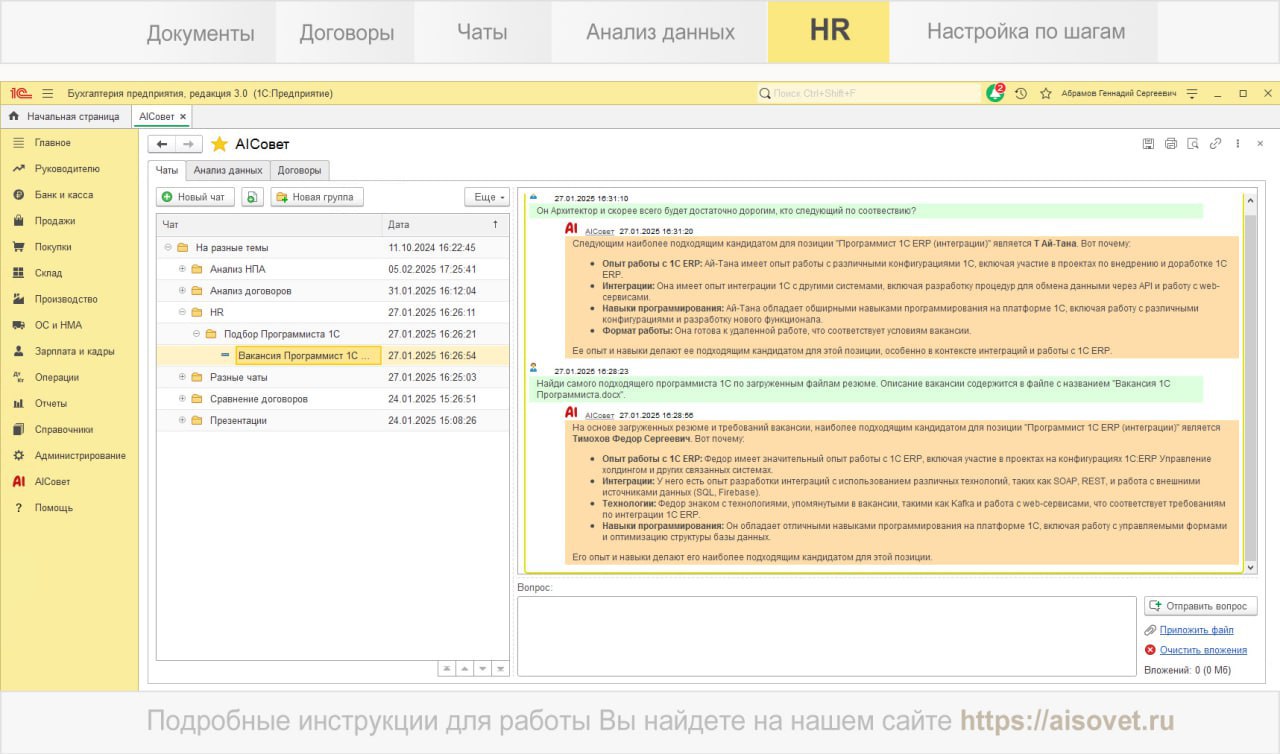The width and height of the screenshot is (1280, 754).
Task: Collapse the HR folder
Action: (182, 312)
